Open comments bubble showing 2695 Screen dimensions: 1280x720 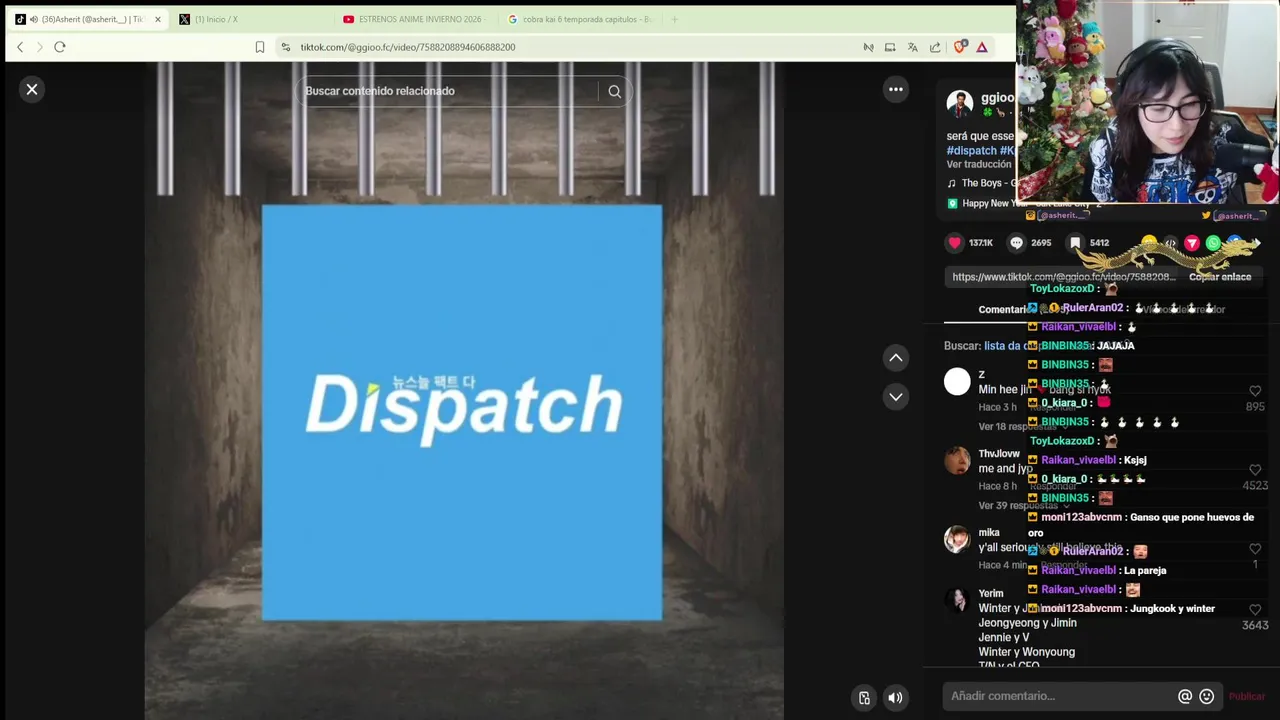[1016, 243]
